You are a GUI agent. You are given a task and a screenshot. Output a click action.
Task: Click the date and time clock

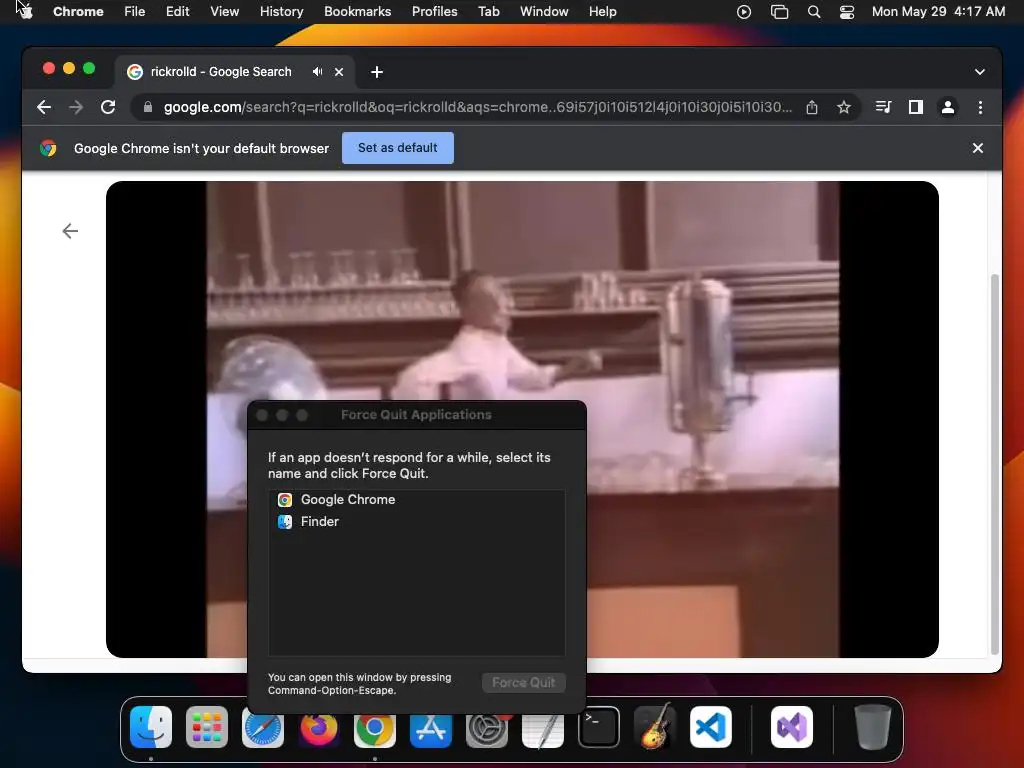point(938,11)
